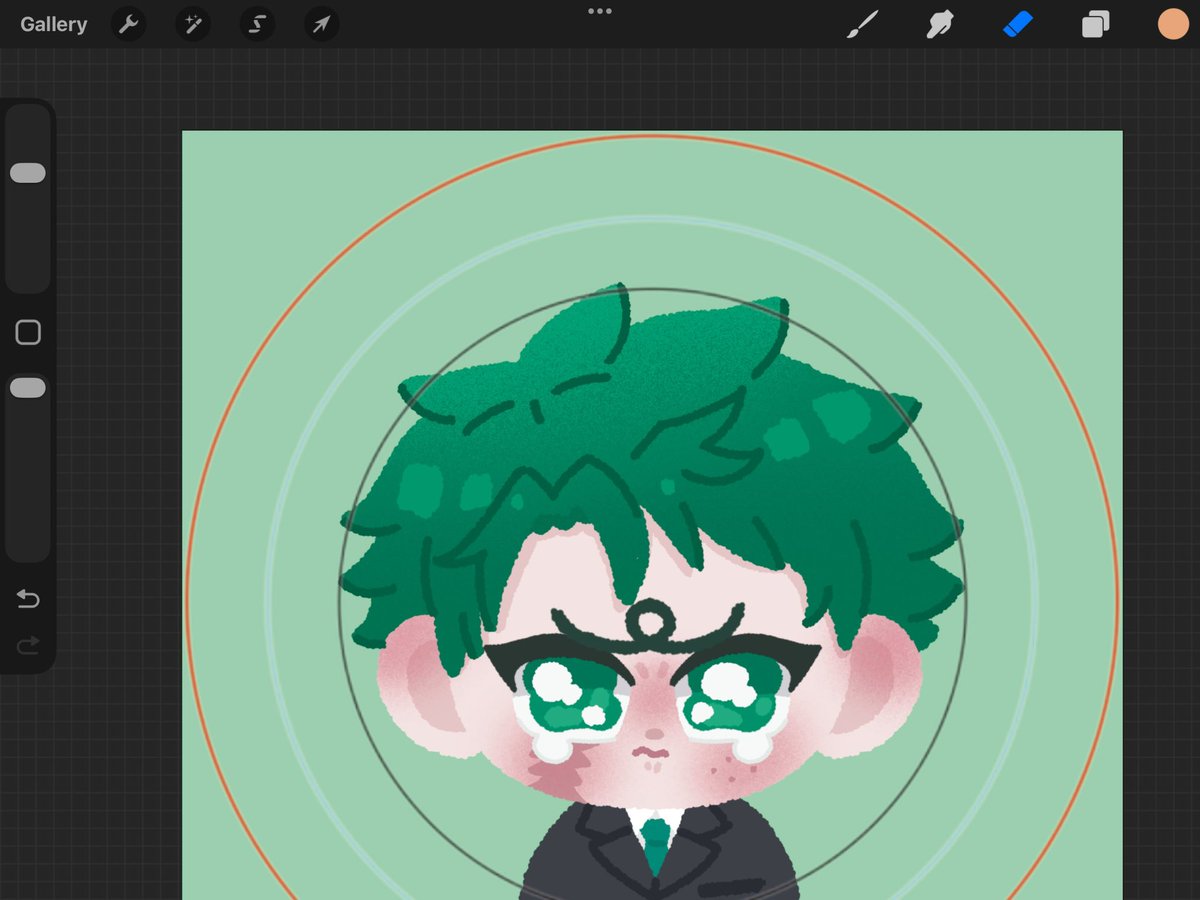Screen dimensions: 1200x900
Task: Open the Gallery
Action: pos(54,24)
